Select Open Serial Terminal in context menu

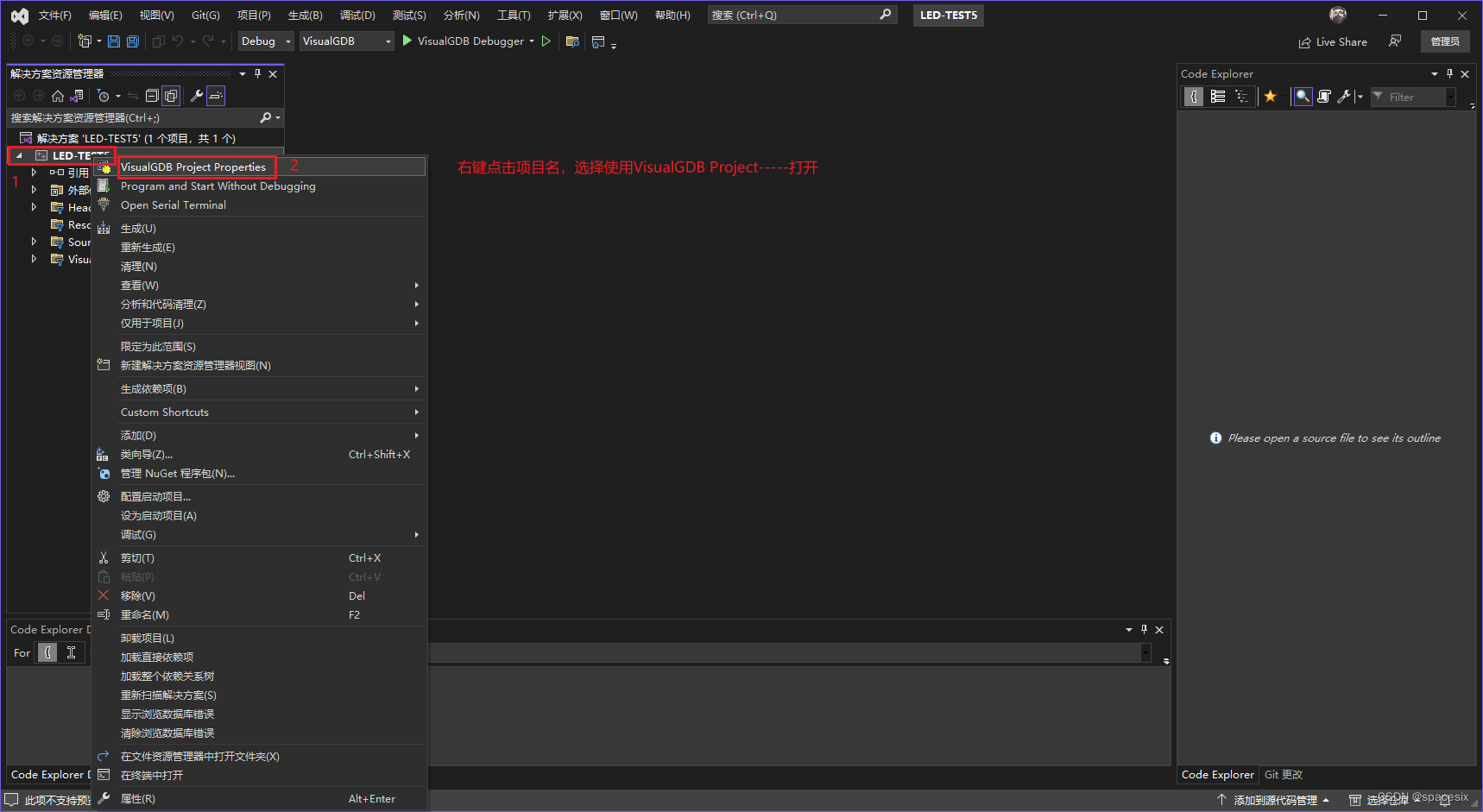pyautogui.click(x=173, y=205)
